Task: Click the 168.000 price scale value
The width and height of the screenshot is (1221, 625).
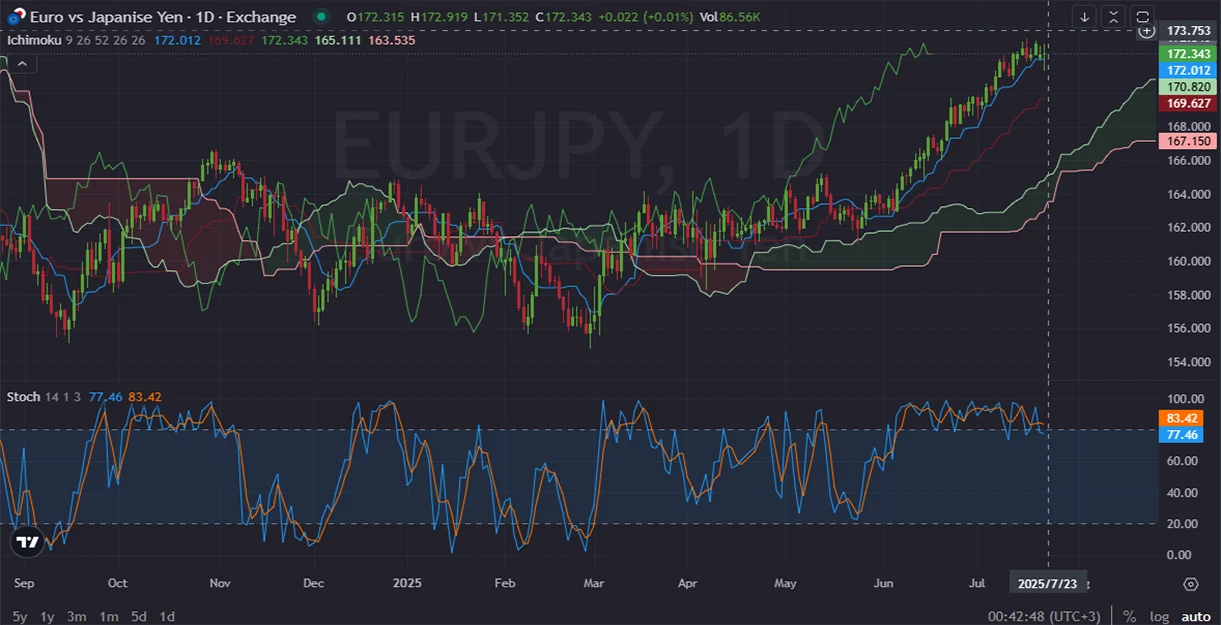Action: tap(1189, 127)
